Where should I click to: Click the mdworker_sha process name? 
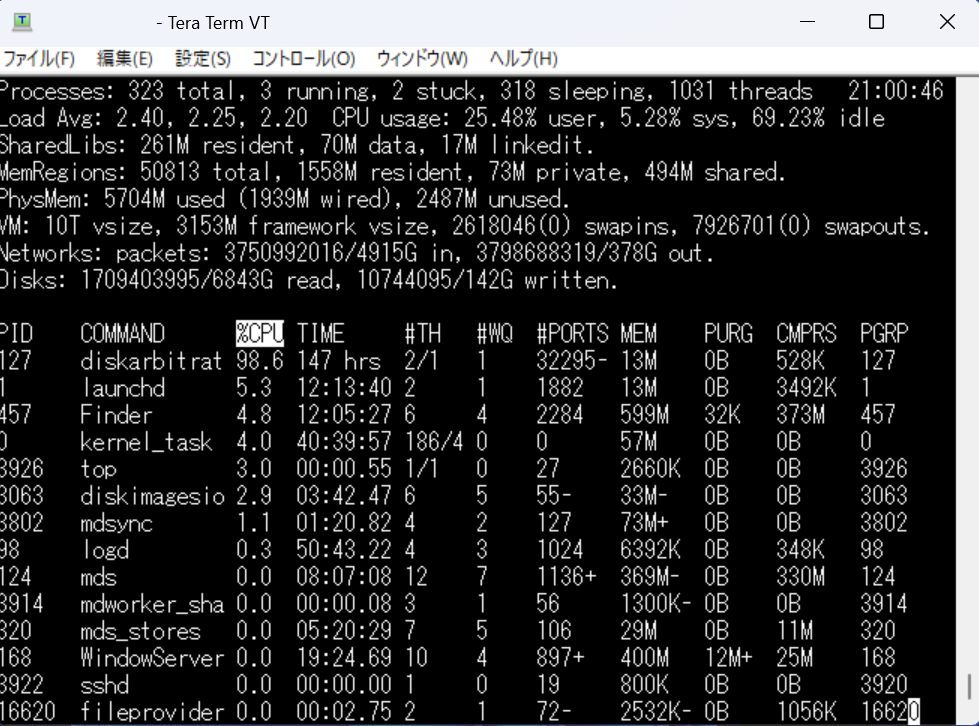click(152, 604)
